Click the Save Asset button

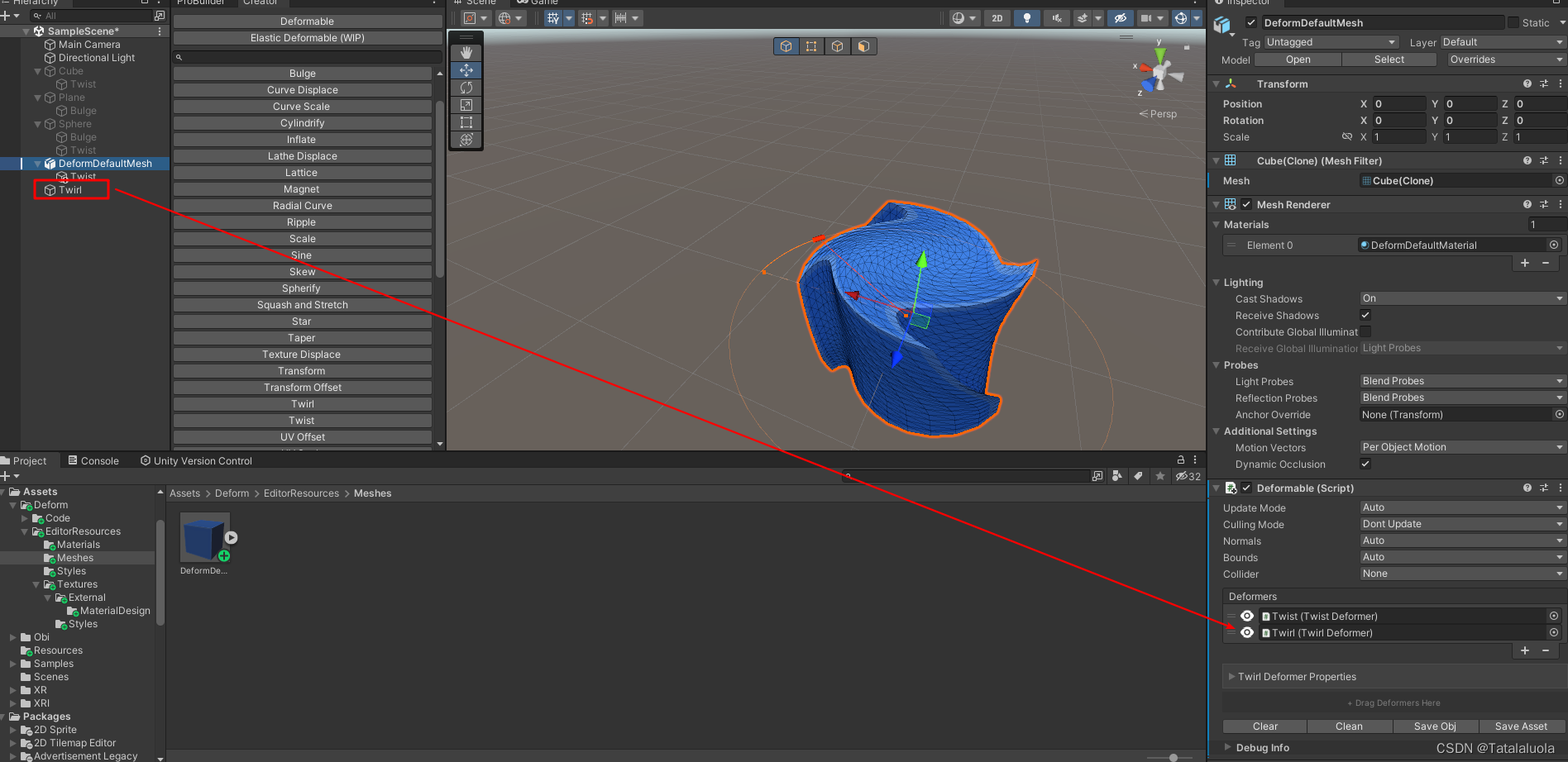(x=1521, y=726)
